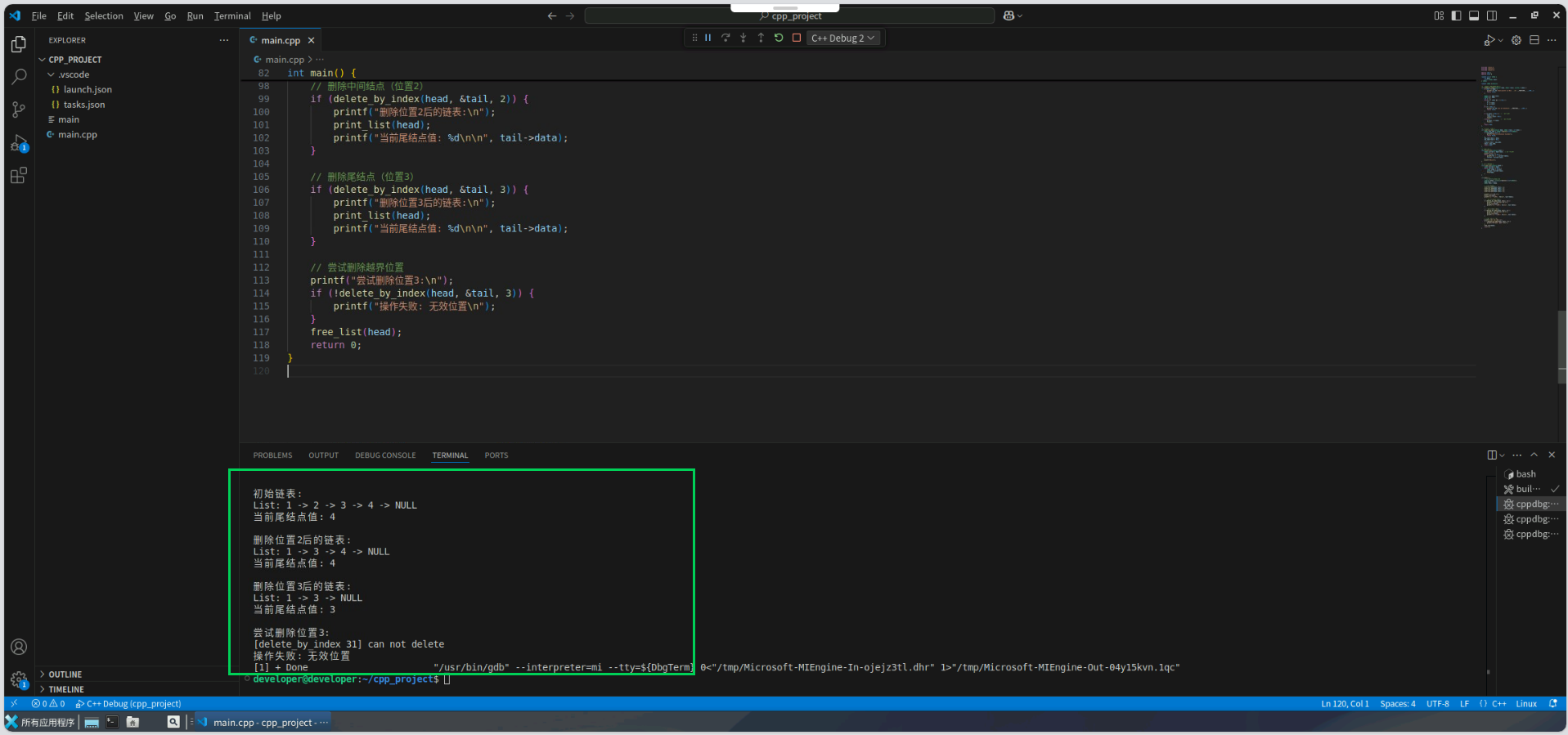This screenshot has height=735, width=1568.
Task: Toggle the secondary side bar
Action: [1492, 16]
